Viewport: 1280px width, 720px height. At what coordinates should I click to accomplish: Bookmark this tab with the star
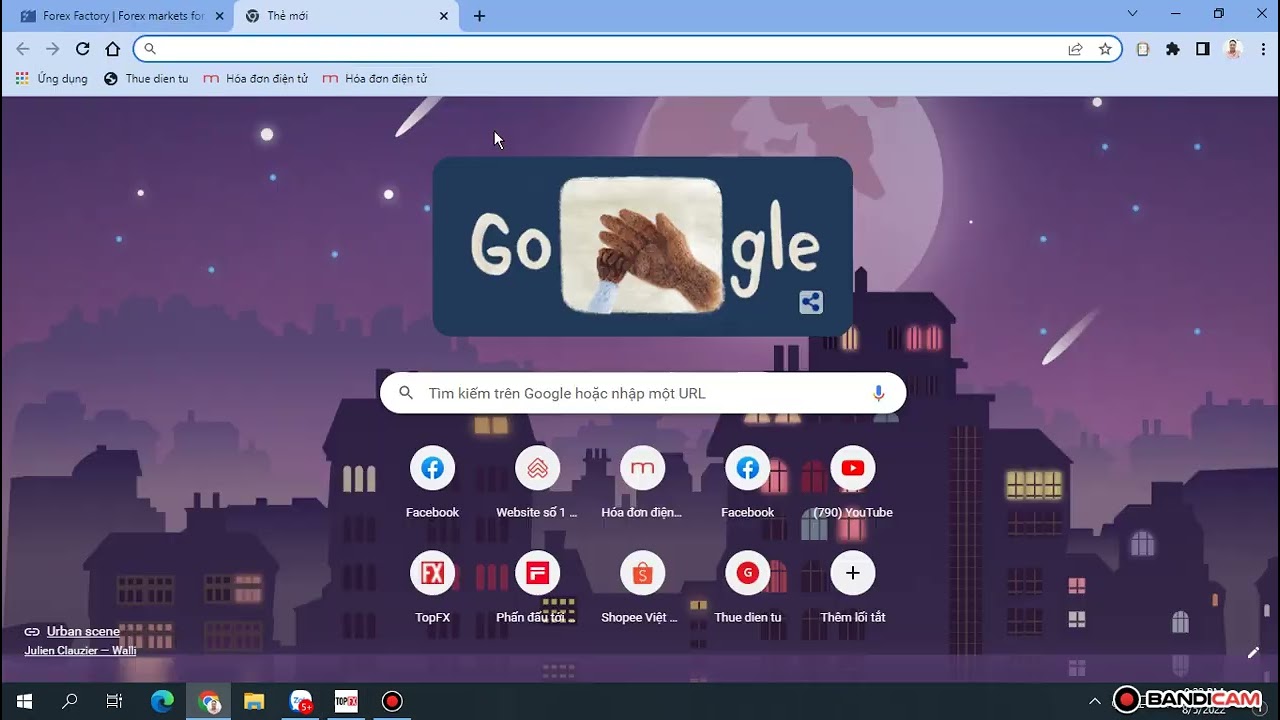click(x=1105, y=49)
